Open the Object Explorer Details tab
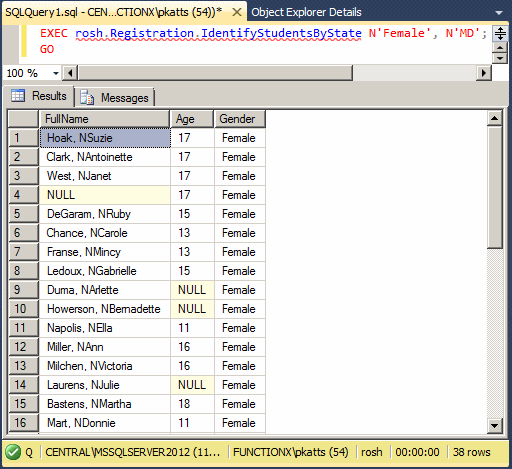 click(x=306, y=12)
